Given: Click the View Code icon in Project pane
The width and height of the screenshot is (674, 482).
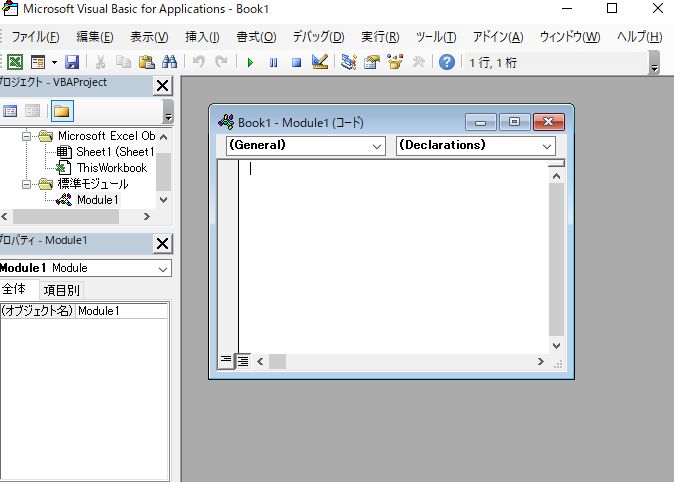Looking at the screenshot, I should click(10, 111).
